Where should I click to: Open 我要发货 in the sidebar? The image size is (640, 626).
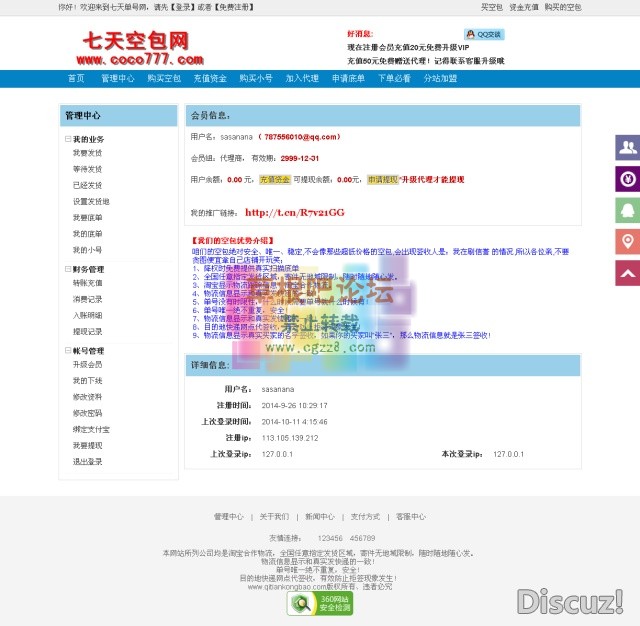tap(87, 153)
